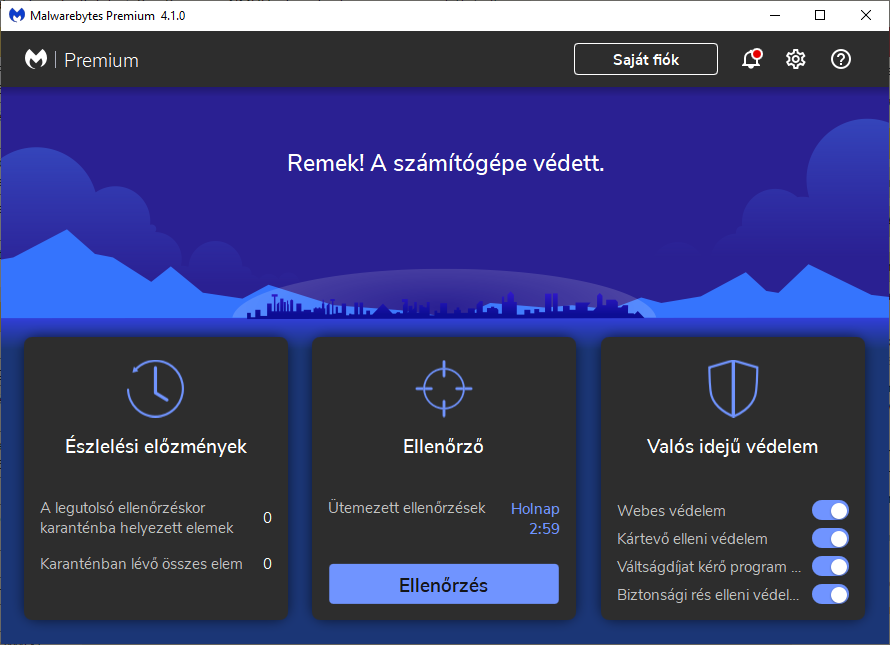Click Premium text in header

pos(102,60)
